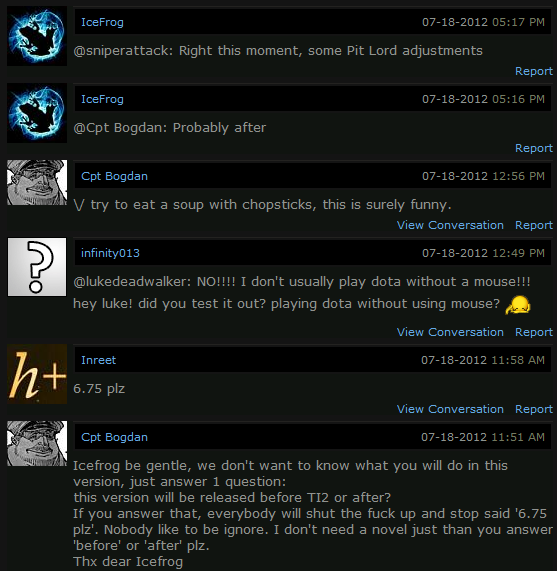
Task: Click Cpt Bogdan's avatar on bottom post
Action: (37, 443)
